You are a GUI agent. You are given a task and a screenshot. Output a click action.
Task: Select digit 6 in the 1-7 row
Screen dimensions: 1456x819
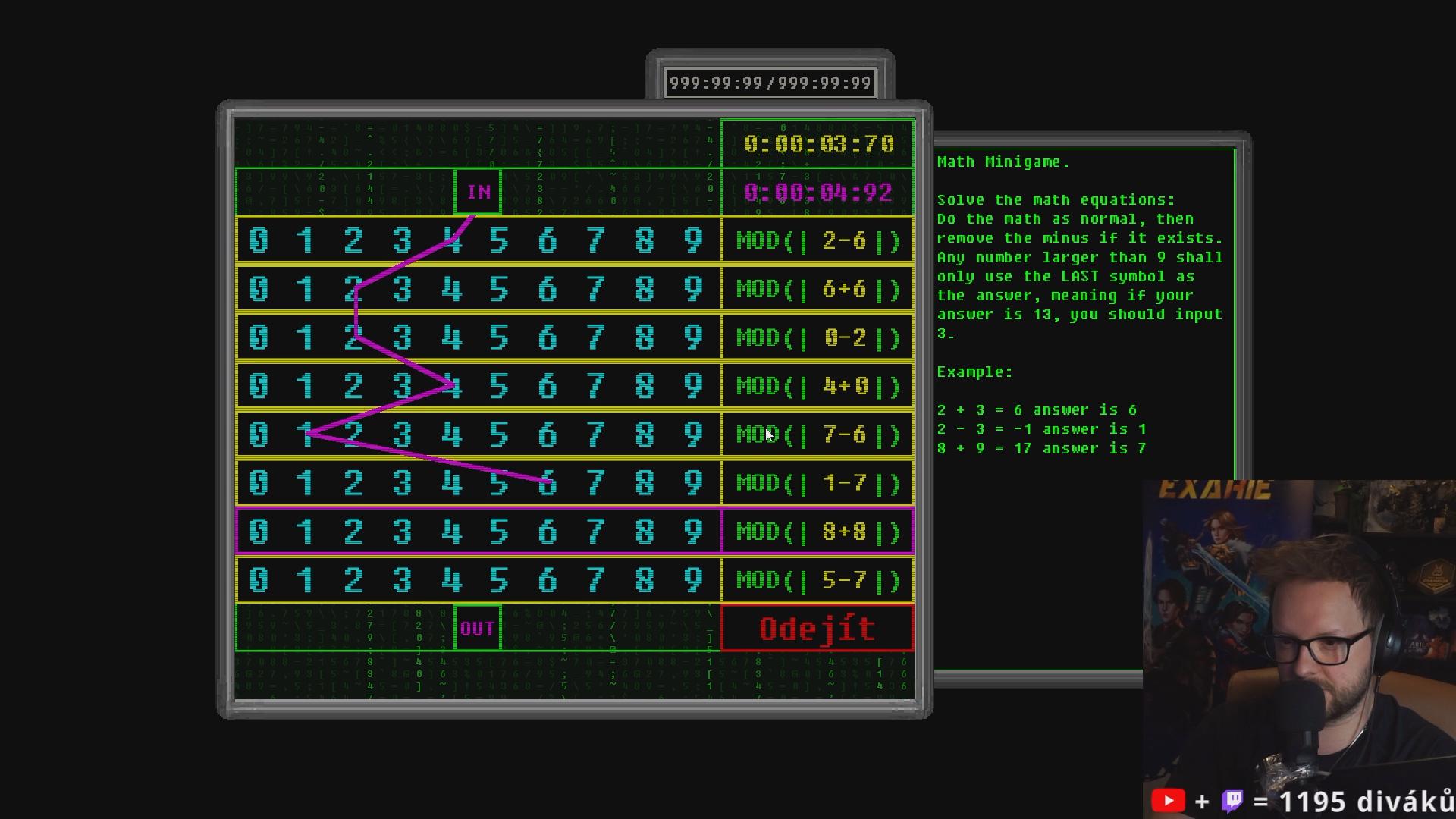548,484
